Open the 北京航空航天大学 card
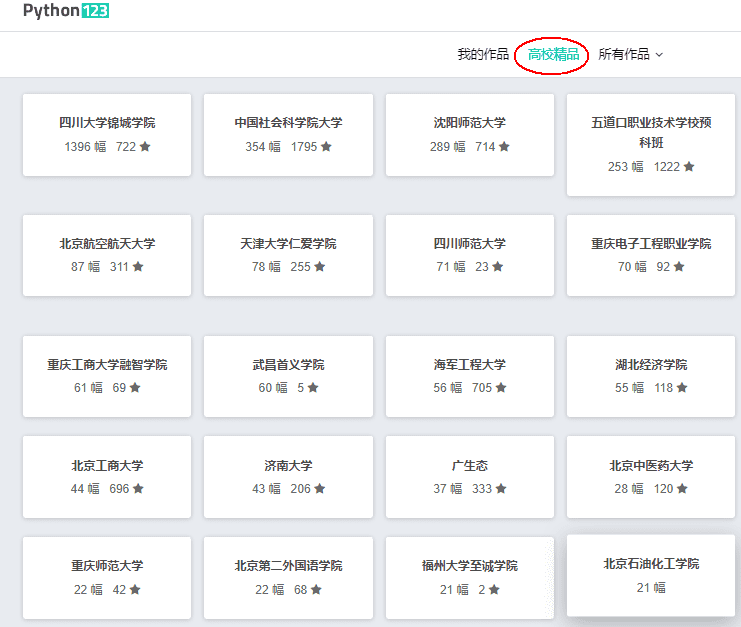The image size is (741, 627). pyautogui.click(x=107, y=256)
